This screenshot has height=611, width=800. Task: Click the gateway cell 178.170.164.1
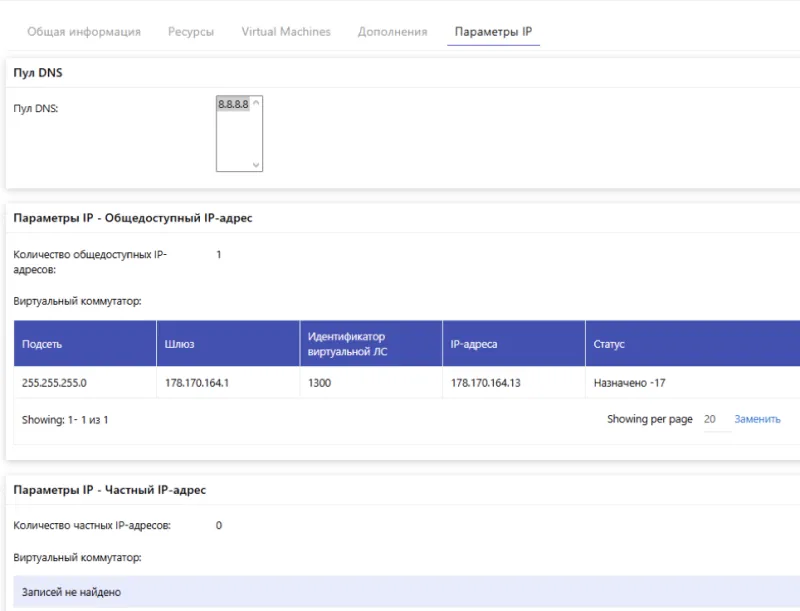click(197, 382)
